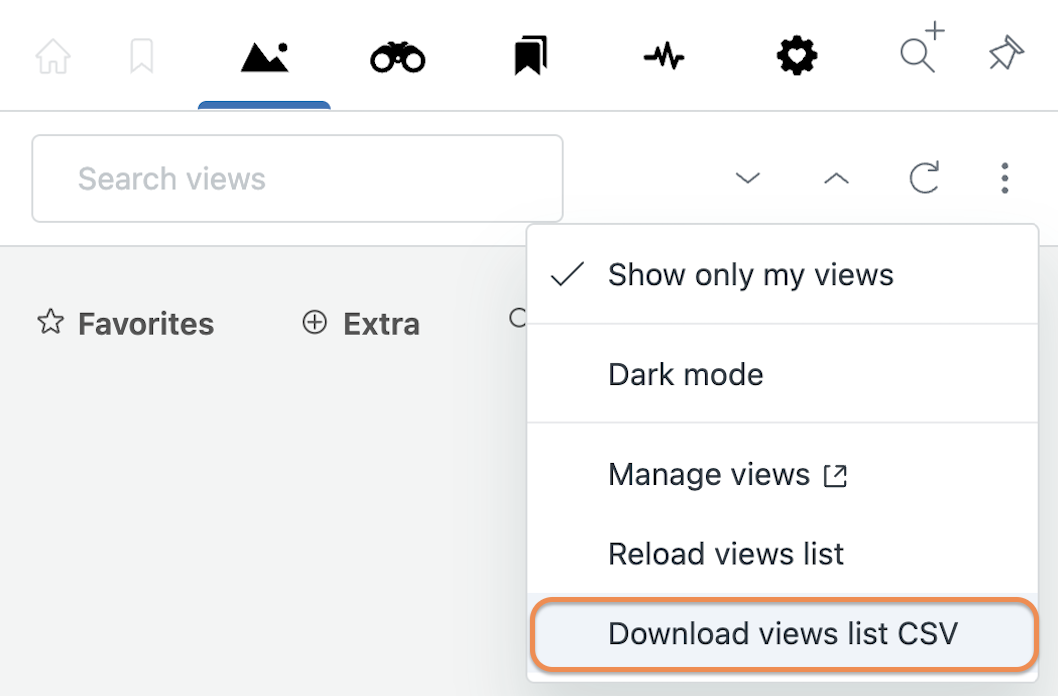Click the outlined bookmark icon
The height and width of the screenshot is (696, 1058).
141,57
